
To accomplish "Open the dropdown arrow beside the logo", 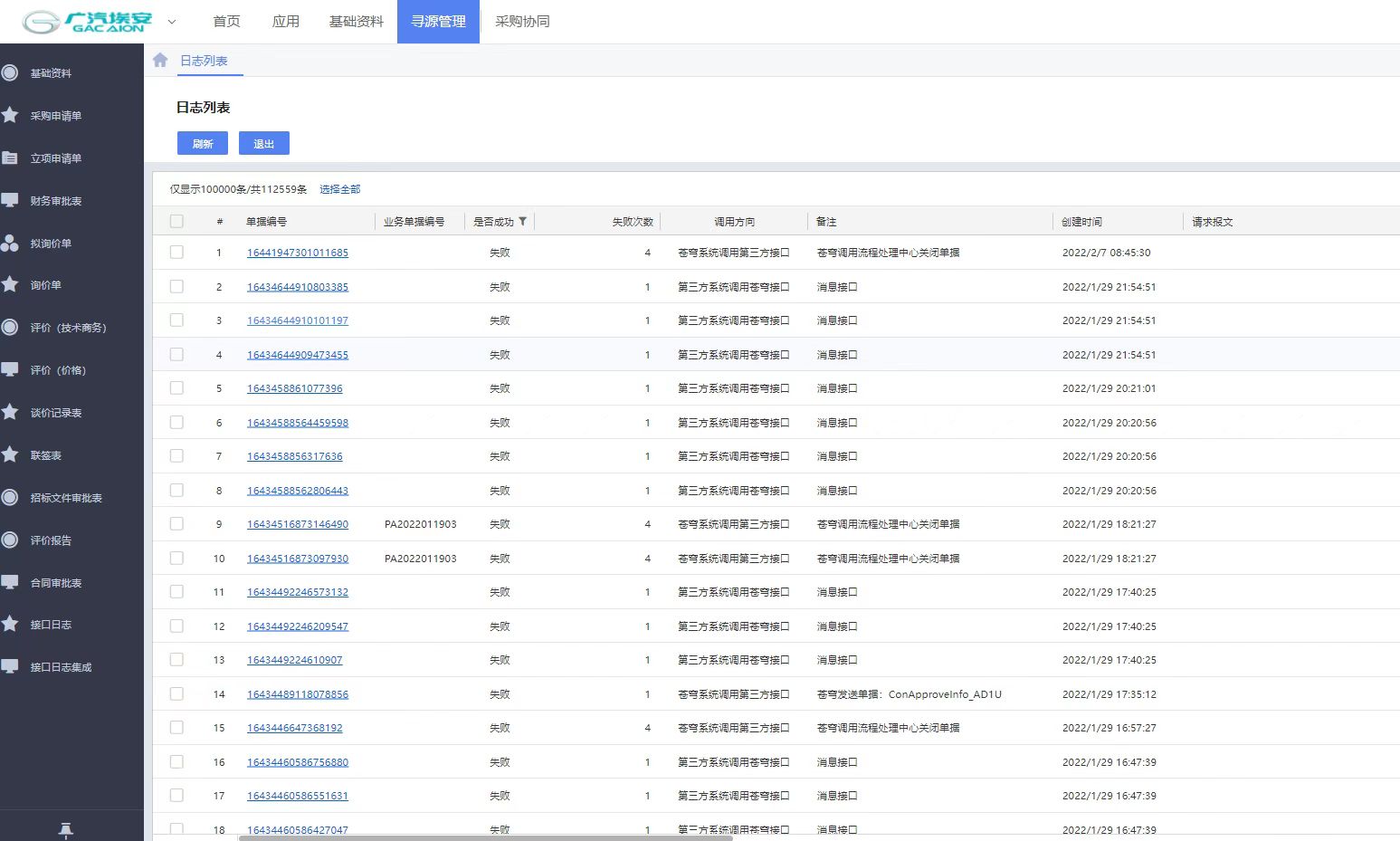I will [172, 22].
